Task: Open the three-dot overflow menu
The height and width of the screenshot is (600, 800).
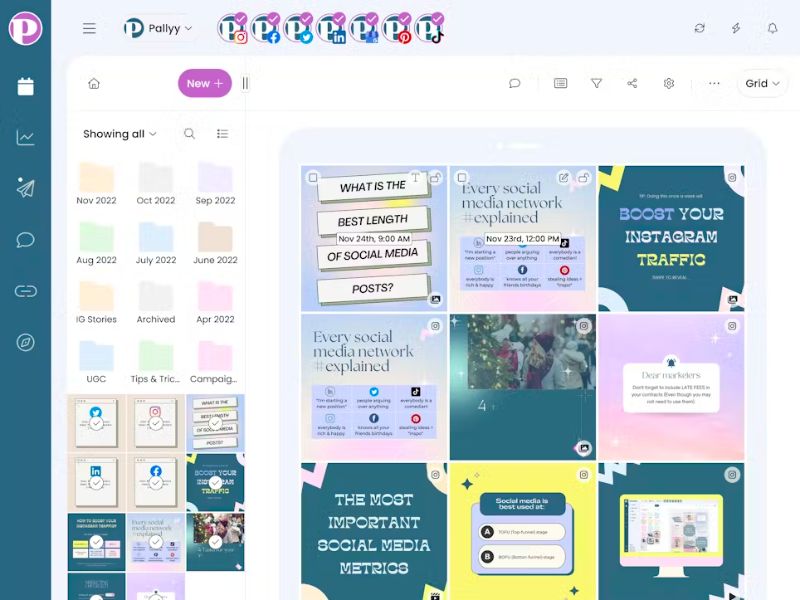Action: pos(714,84)
